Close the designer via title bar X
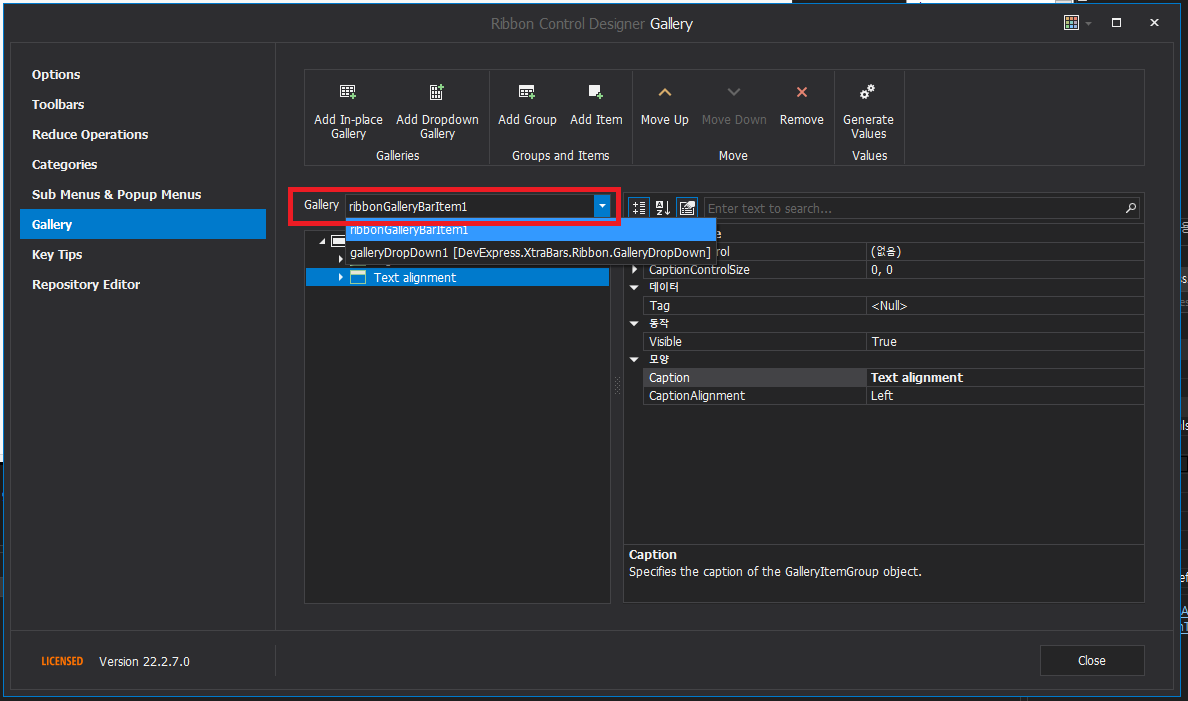Screen dimensions: 1188x701 pyautogui.click(x=1154, y=23)
